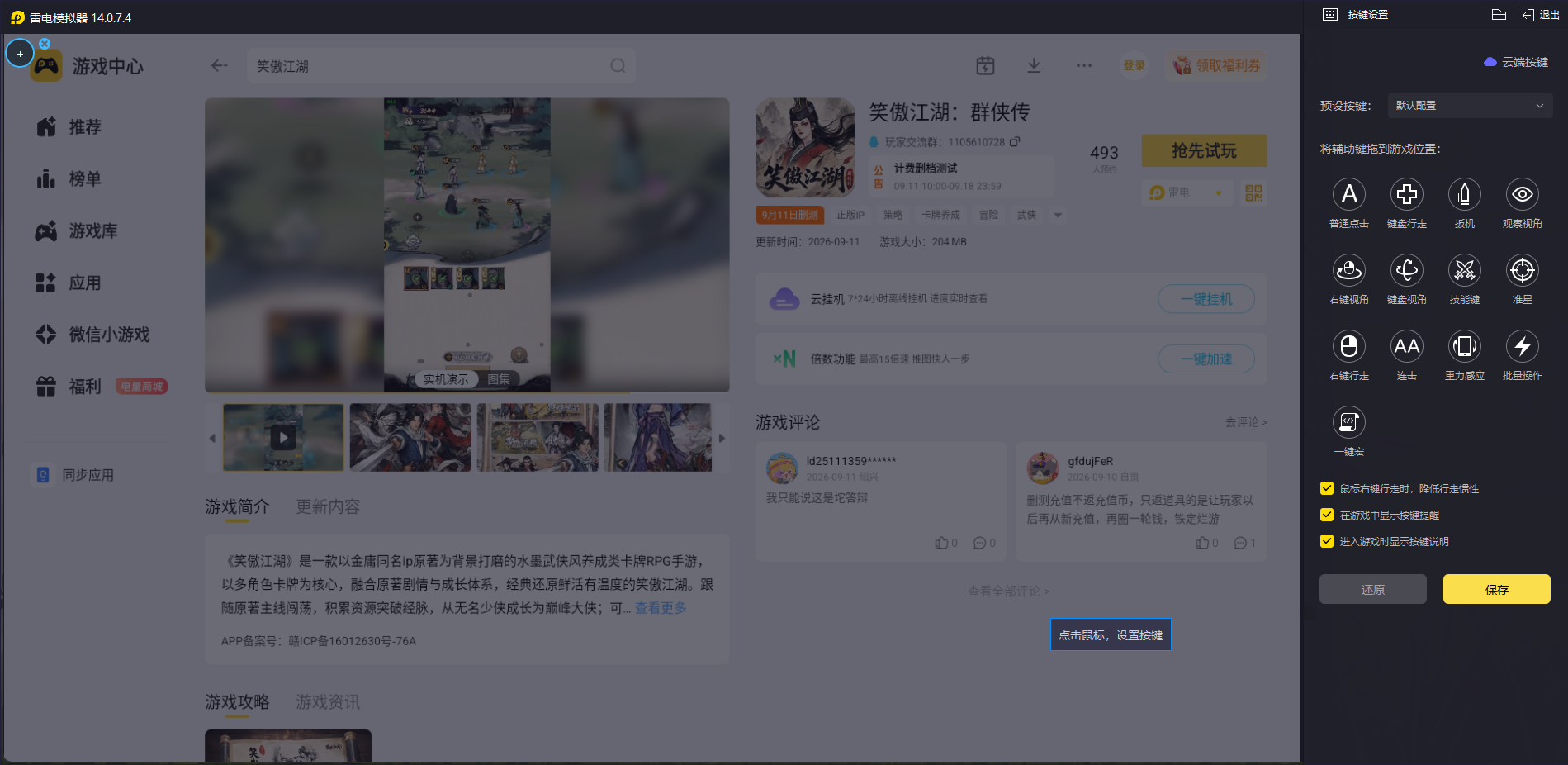Expand more game tags arrow
Image resolution: width=1568 pixels, height=765 pixels.
1058,215
